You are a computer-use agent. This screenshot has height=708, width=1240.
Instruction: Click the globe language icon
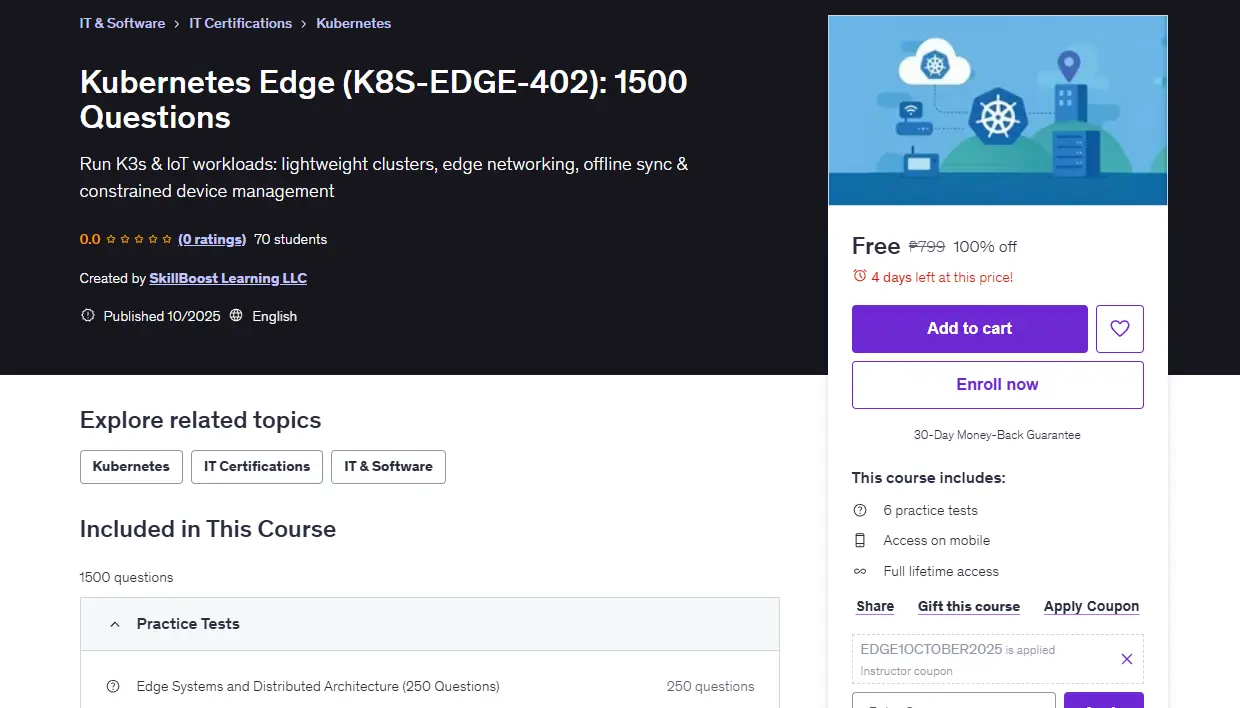click(236, 316)
